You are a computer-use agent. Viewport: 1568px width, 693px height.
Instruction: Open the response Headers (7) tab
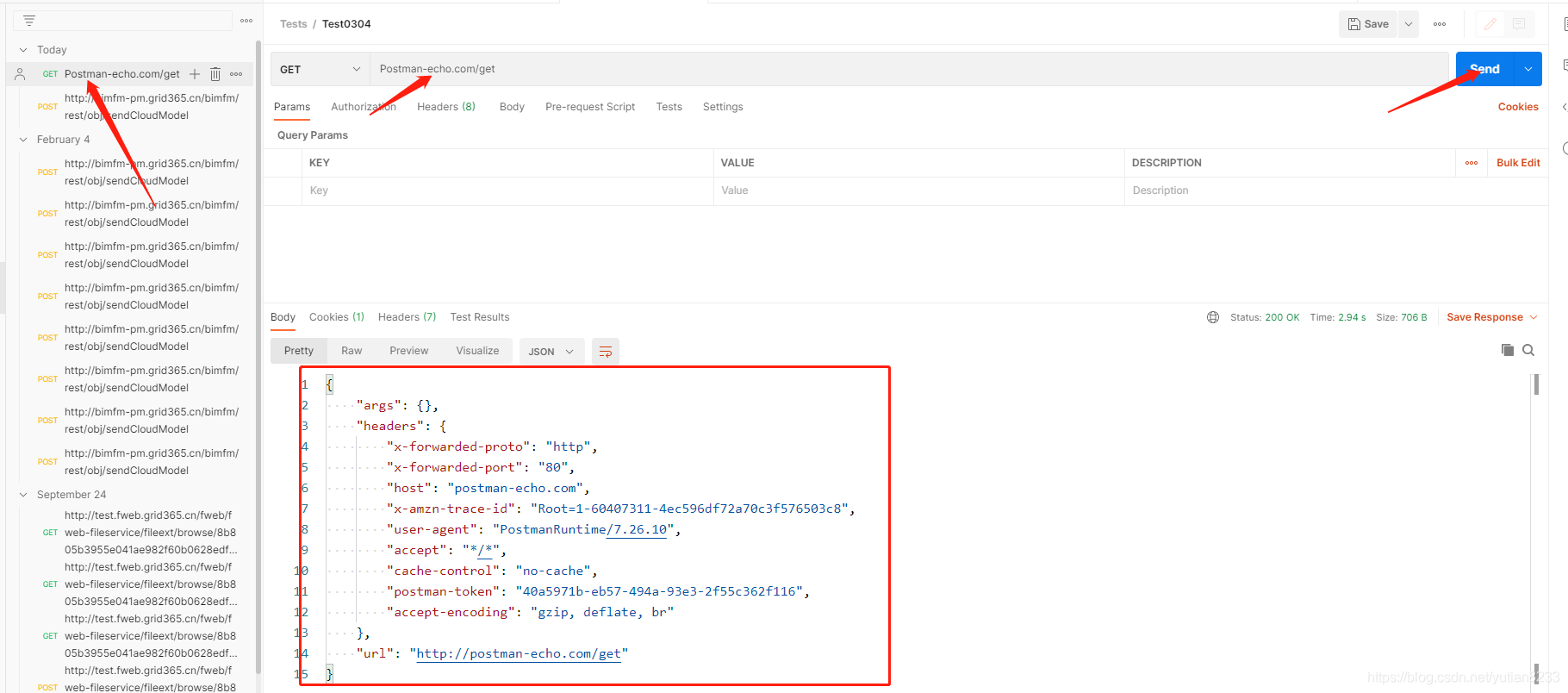pyautogui.click(x=407, y=317)
